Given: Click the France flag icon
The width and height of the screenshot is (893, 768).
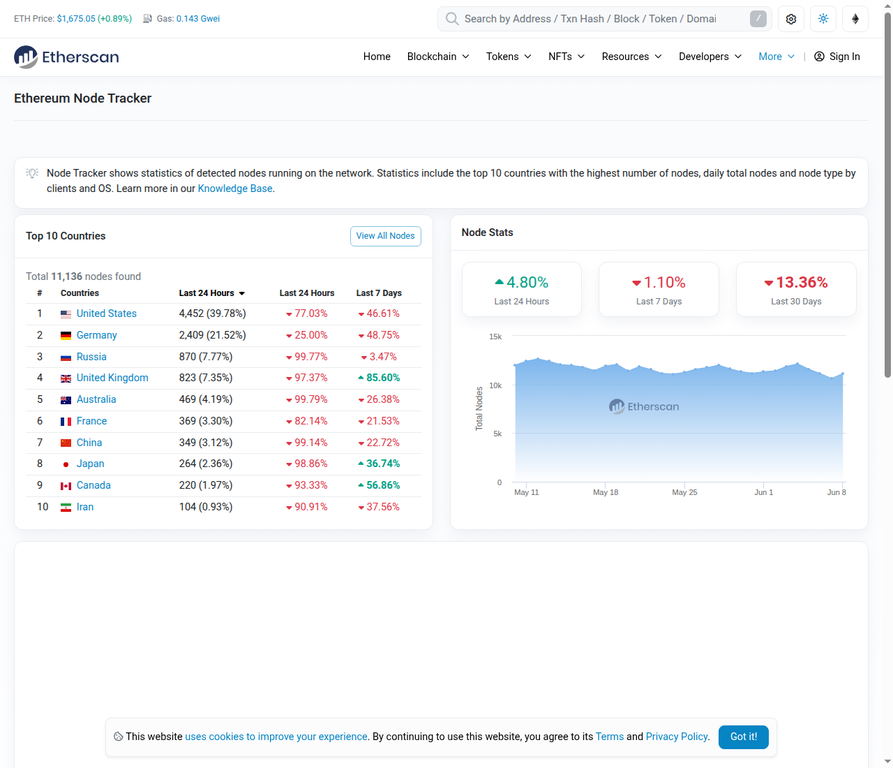Looking at the screenshot, I should 66,421.
